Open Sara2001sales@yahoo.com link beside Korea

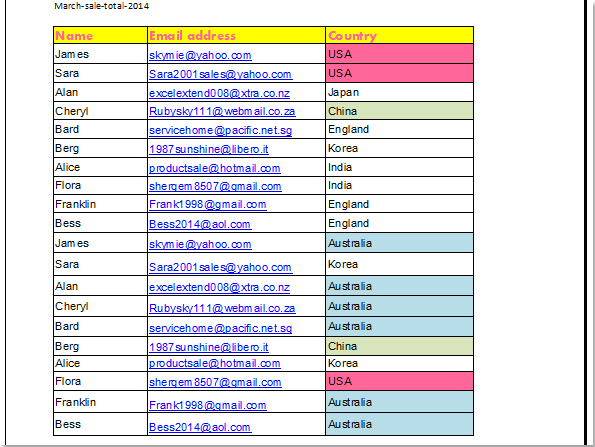[x=220, y=267]
